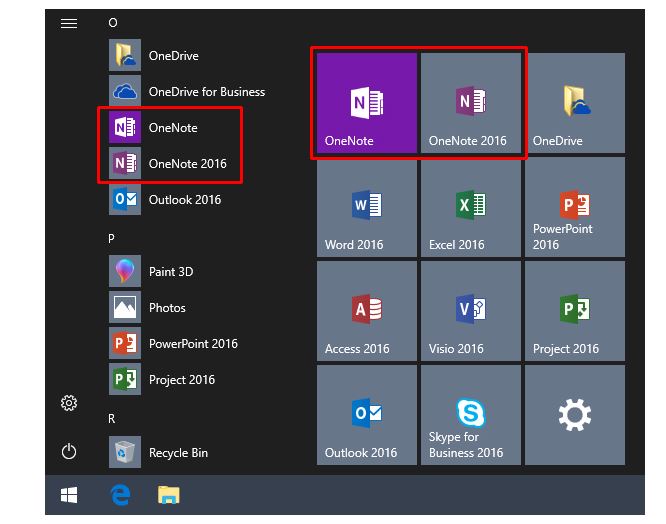Click the letter R group header

[112, 419]
